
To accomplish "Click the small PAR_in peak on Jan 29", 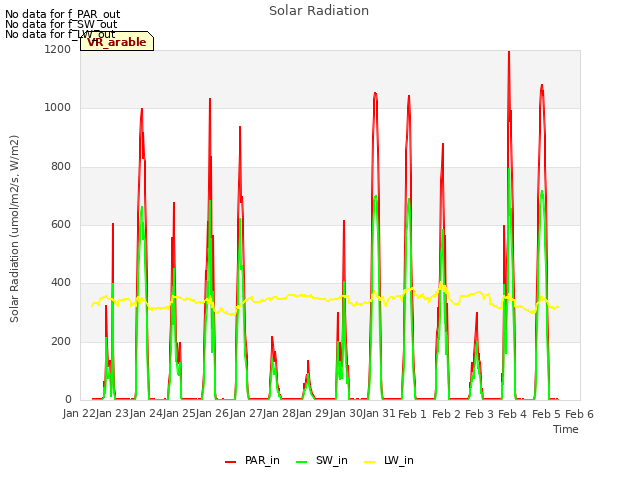I will 308,361.
